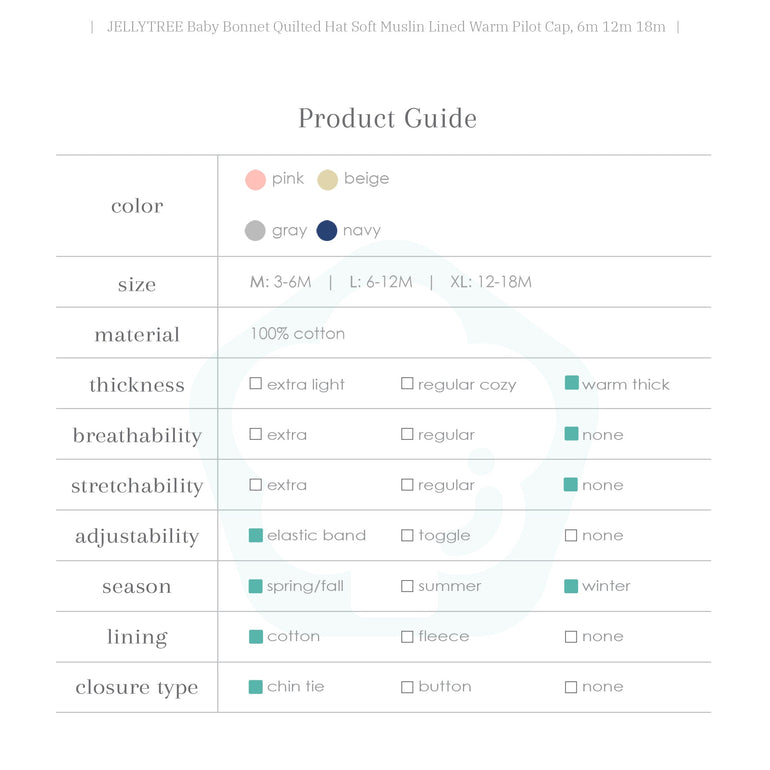Tick the regular cozy checkbox

click(407, 384)
